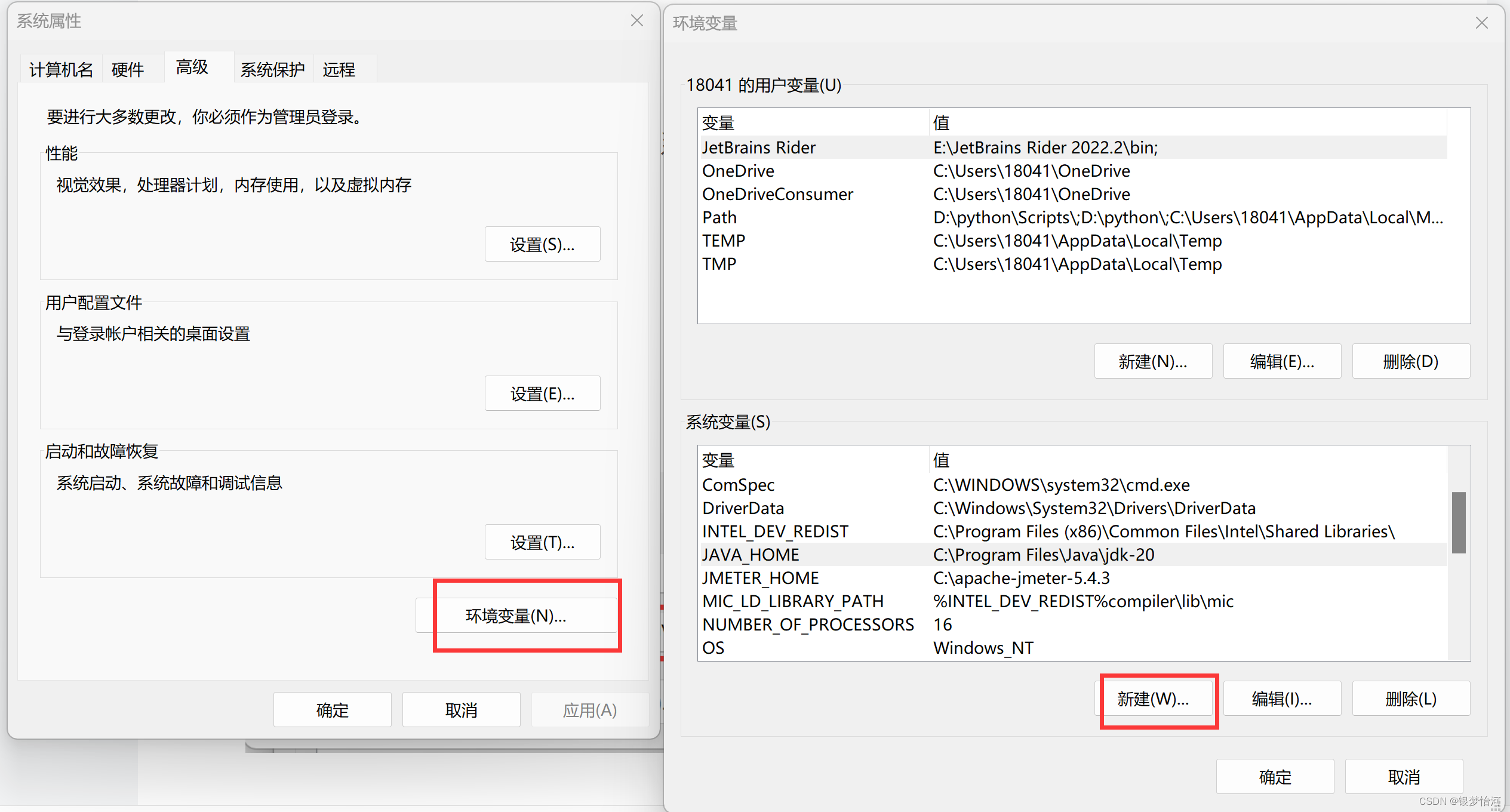1510x812 pixels.
Task: Create a new user variable with 新建(N)
Action: click(1152, 361)
